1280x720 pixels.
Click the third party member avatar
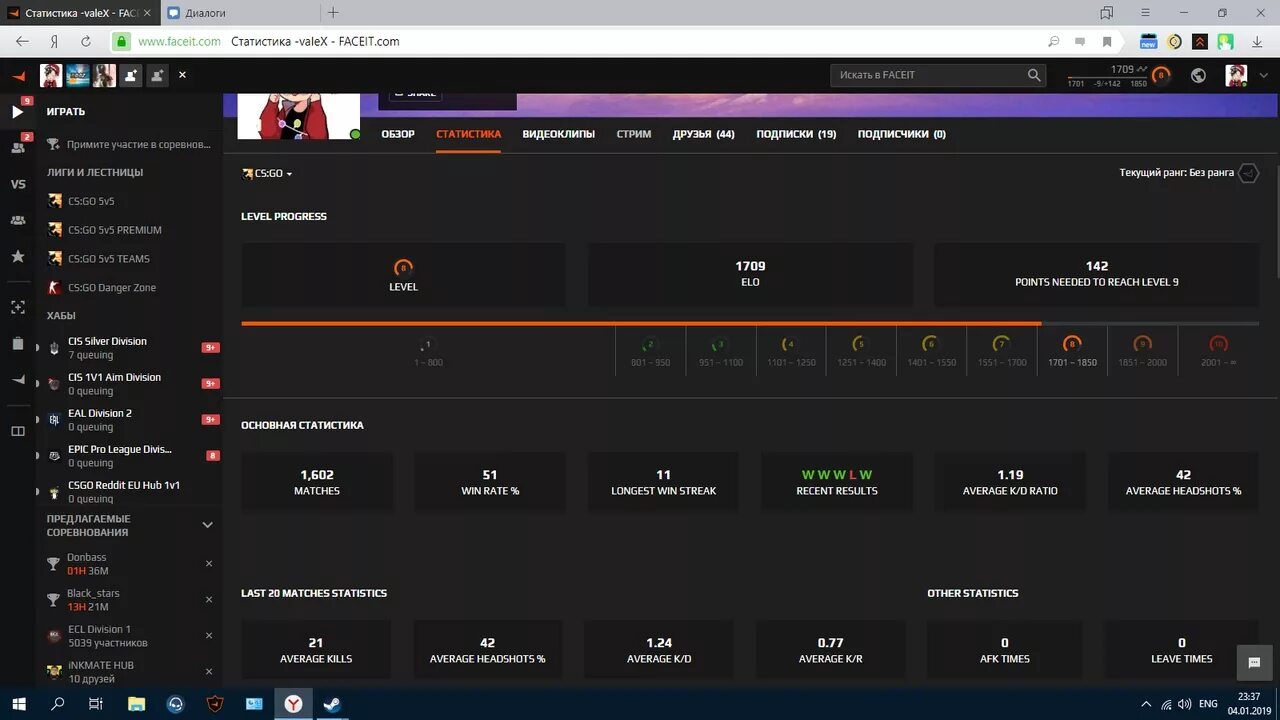[104, 75]
